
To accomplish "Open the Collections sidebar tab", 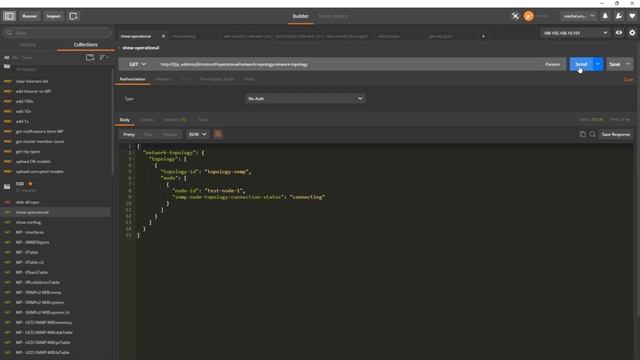I will coord(86,44).
